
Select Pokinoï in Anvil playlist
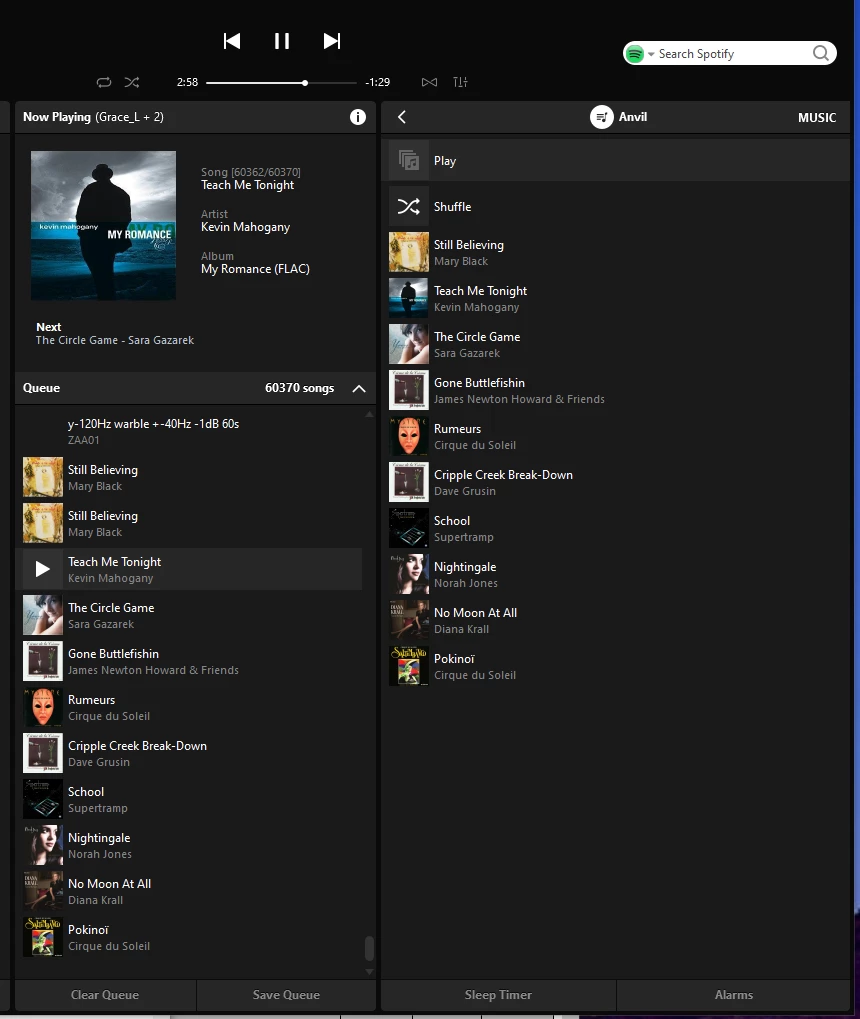[616, 666]
